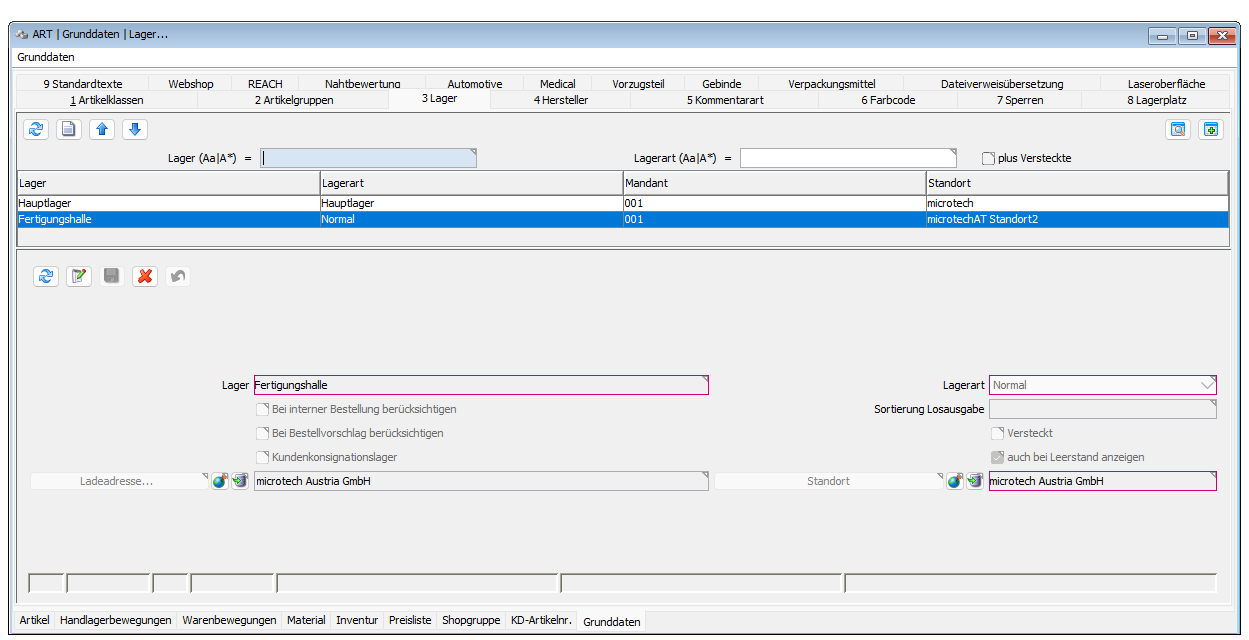Open the Lagerart dropdown in detail form
The image size is (1249, 640).
[x=1205, y=385]
